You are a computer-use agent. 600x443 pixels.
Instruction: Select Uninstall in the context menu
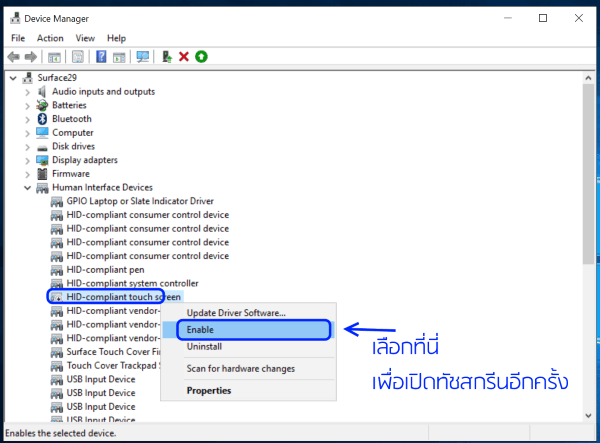[x=204, y=346]
